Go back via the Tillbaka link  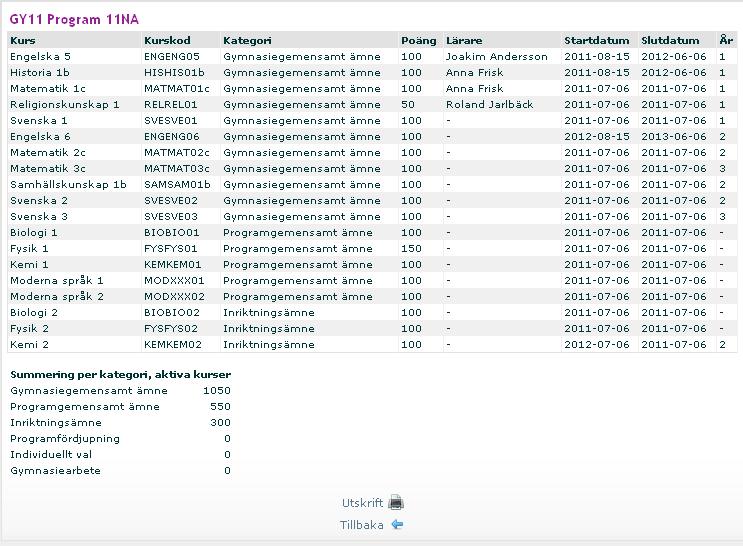coord(362,525)
